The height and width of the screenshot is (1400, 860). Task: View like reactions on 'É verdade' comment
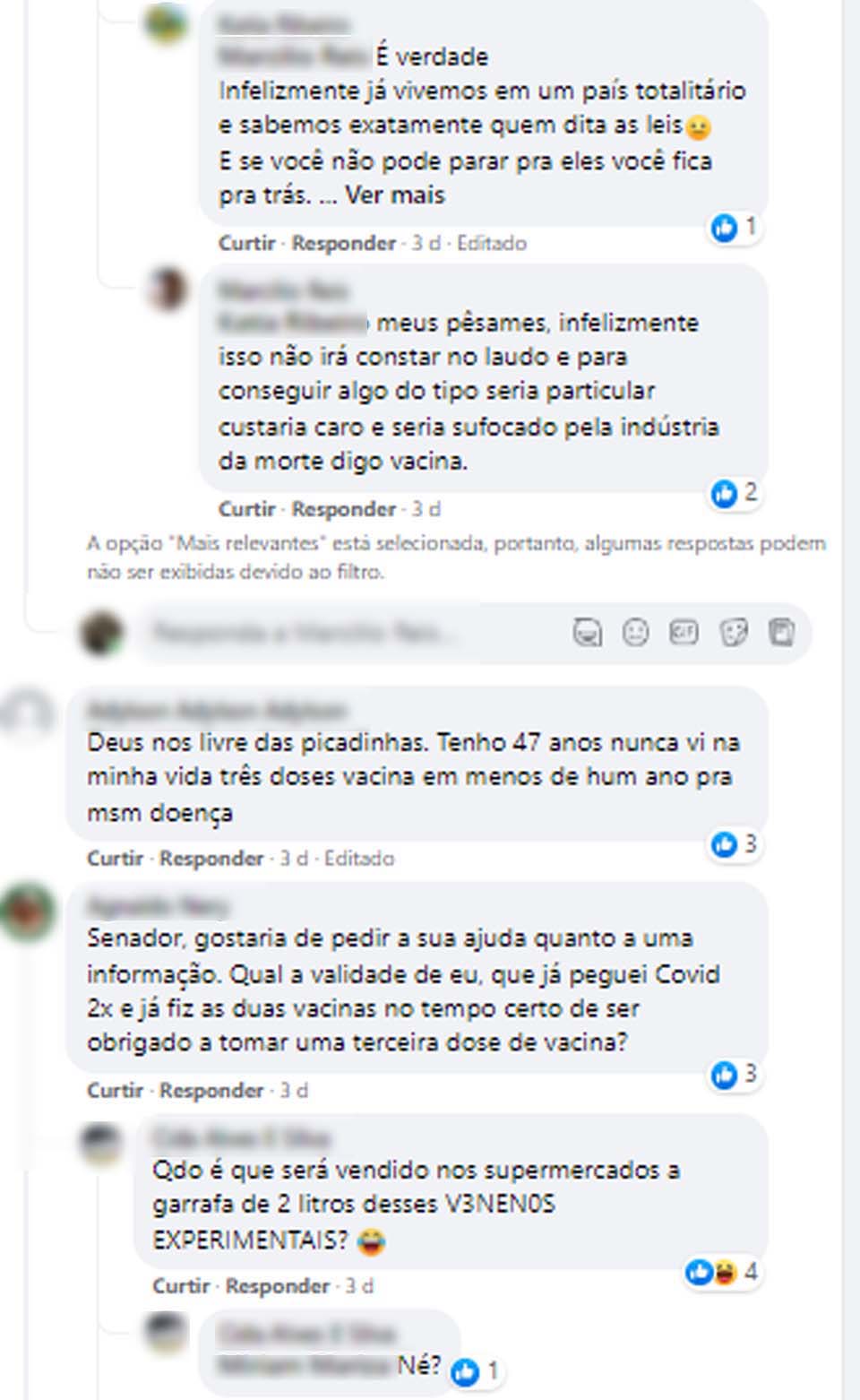[x=735, y=228]
